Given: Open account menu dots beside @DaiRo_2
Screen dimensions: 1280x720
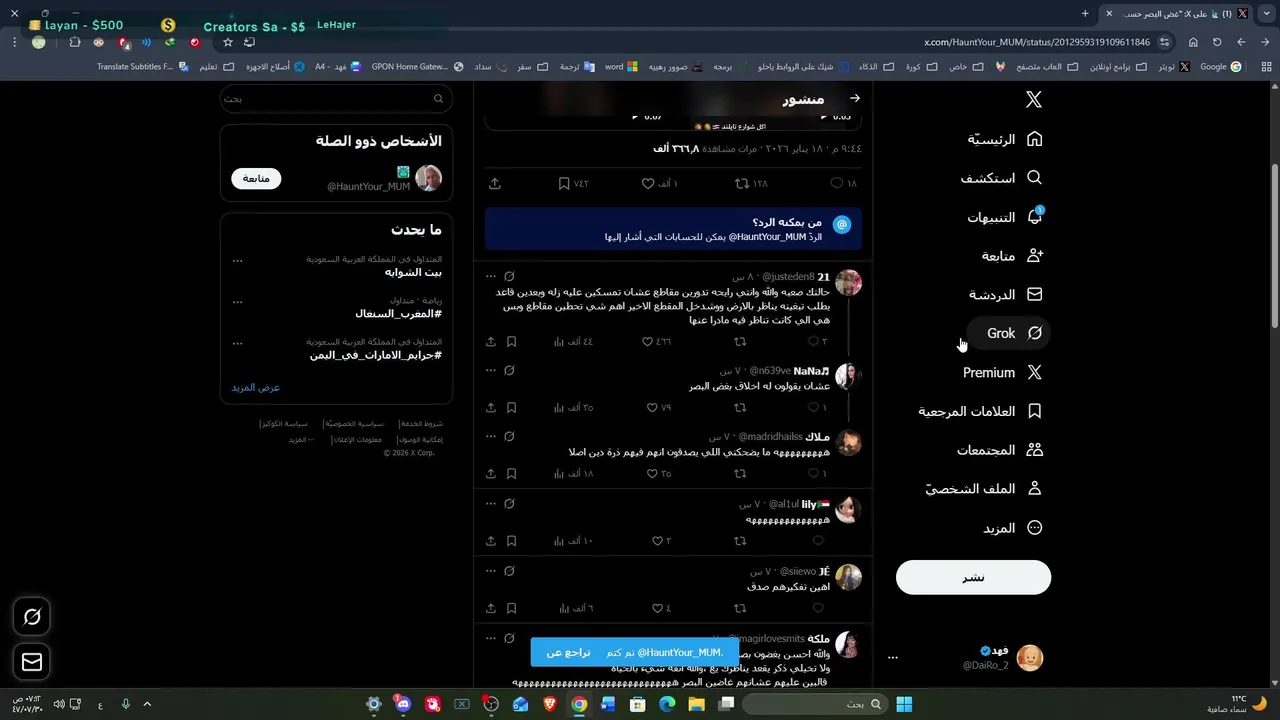Looking at the screenshot, I should coord(893,658).
